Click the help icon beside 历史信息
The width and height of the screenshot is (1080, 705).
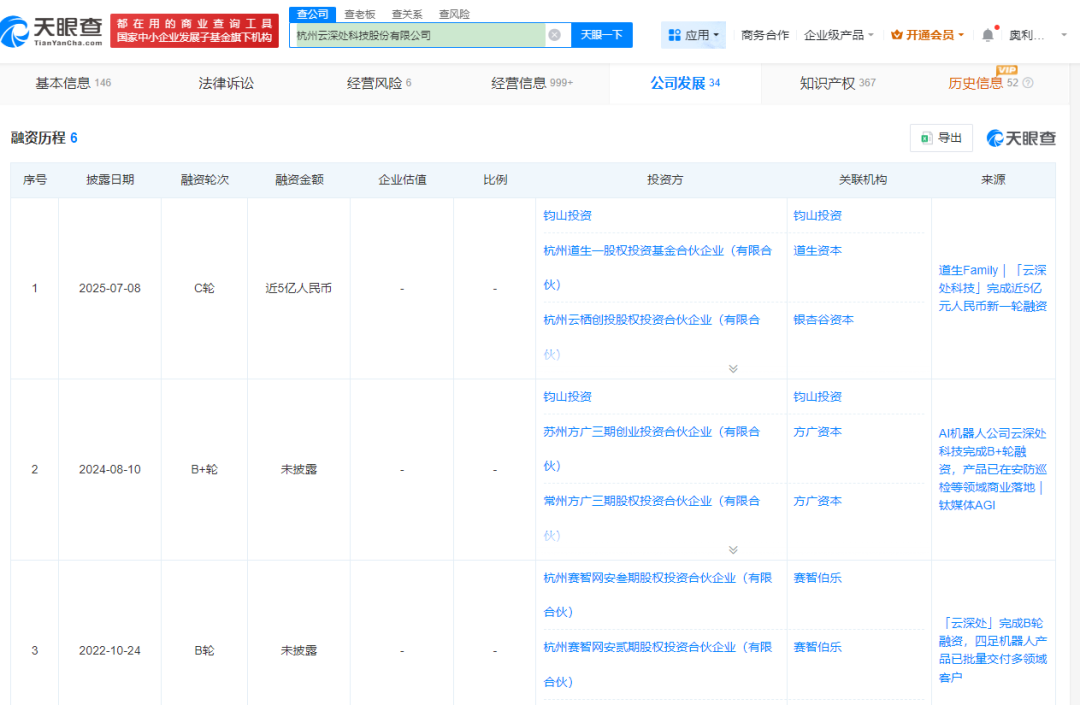pos(1028,83)
